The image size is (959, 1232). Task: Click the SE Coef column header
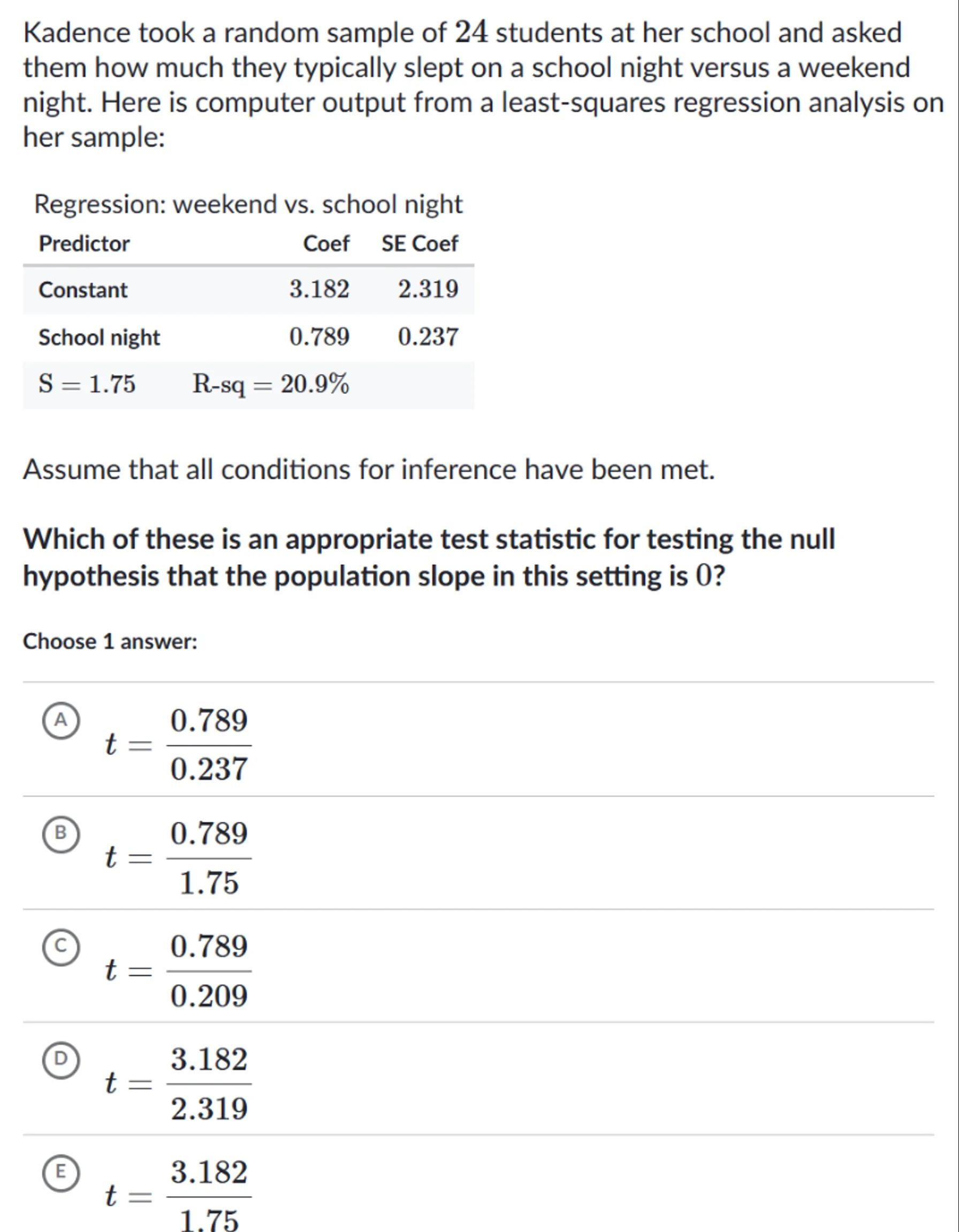[420, 244]
